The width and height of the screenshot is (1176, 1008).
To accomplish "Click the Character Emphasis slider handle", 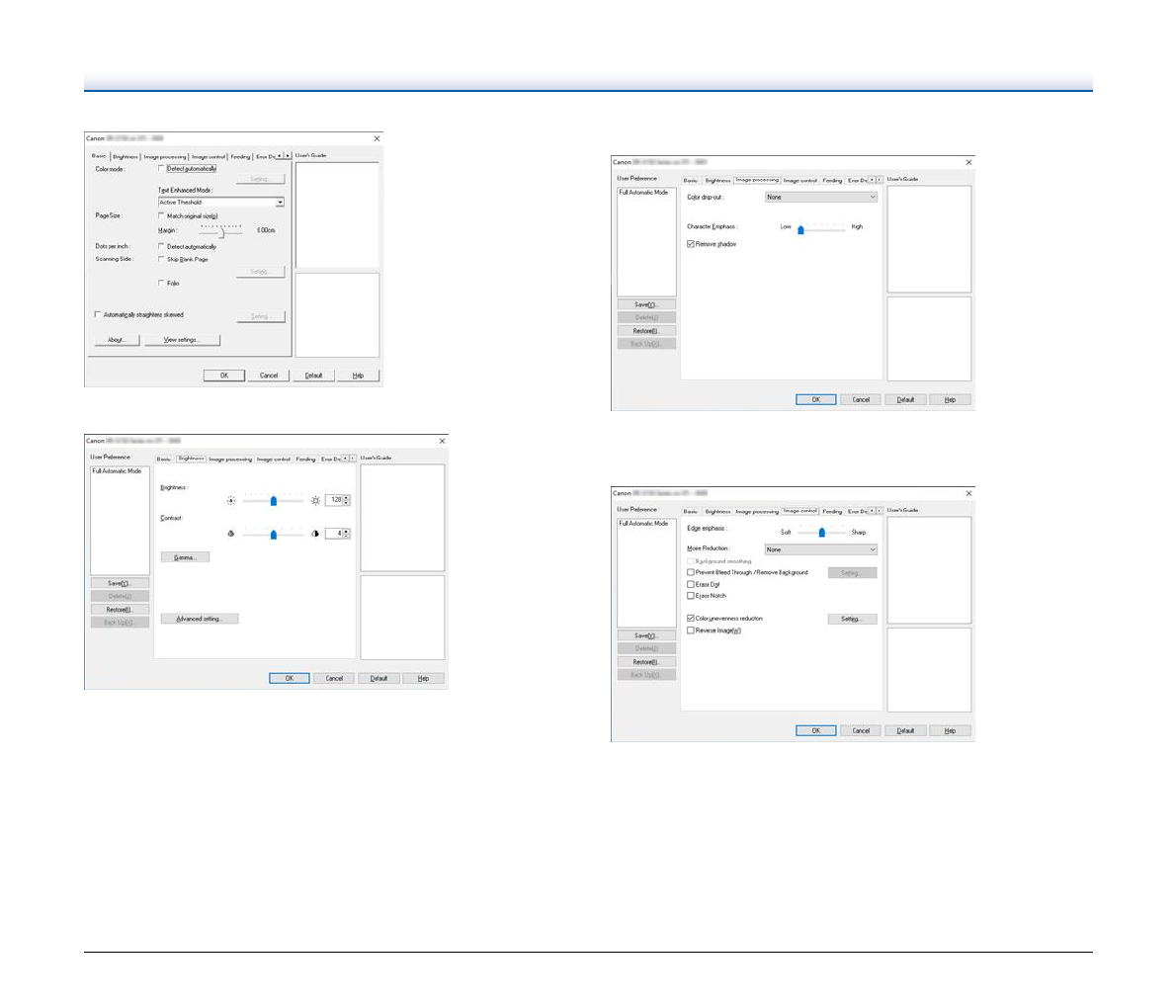I will point(800,228).
